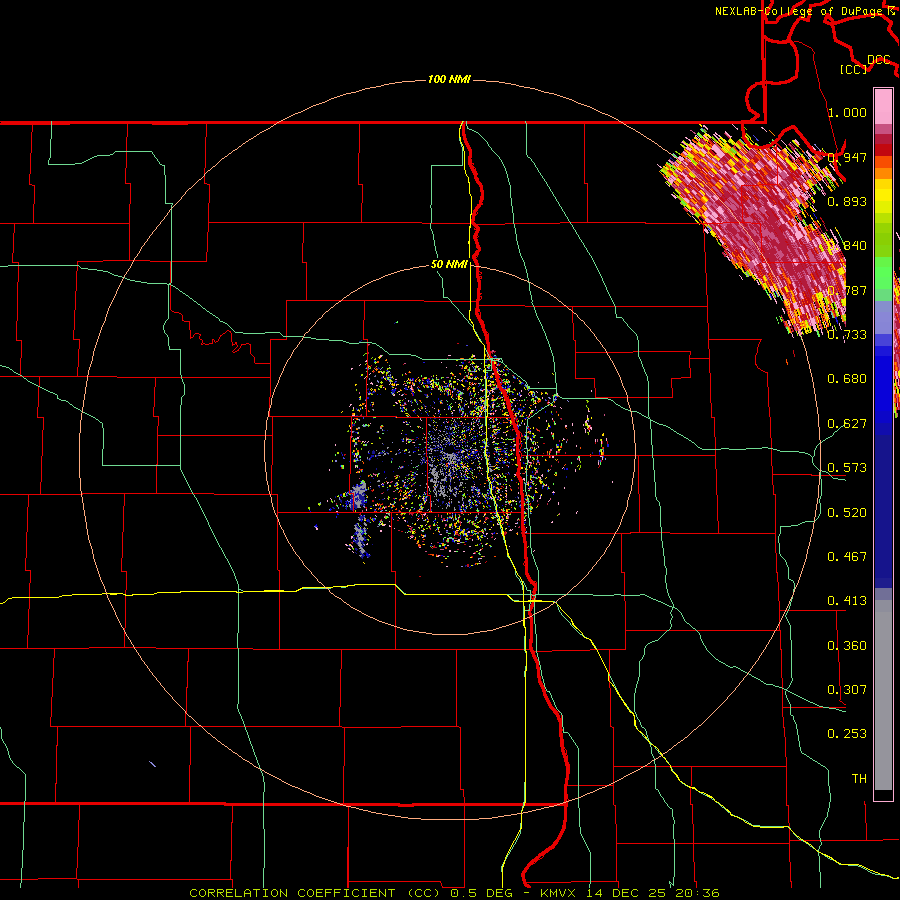The height and width of the screenshot is (900, 900).
Task: Click the TH label on the legend
Action: point(859,779)
